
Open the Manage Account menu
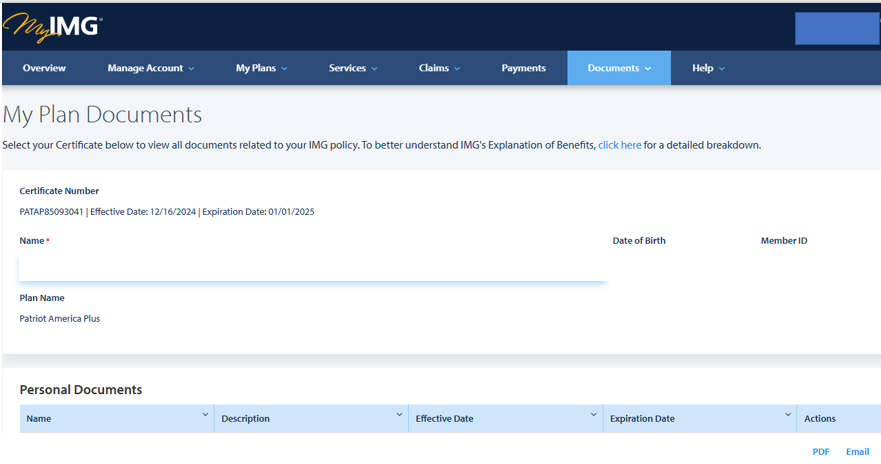tap(151, 68)
